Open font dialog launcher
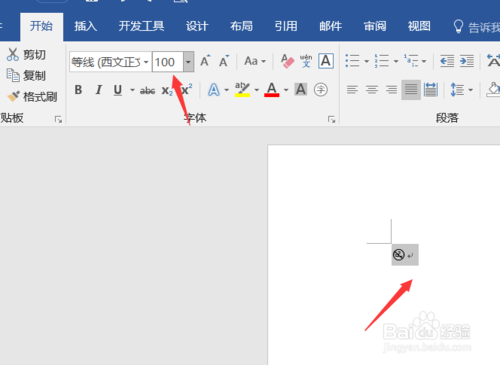 point(331,119)
